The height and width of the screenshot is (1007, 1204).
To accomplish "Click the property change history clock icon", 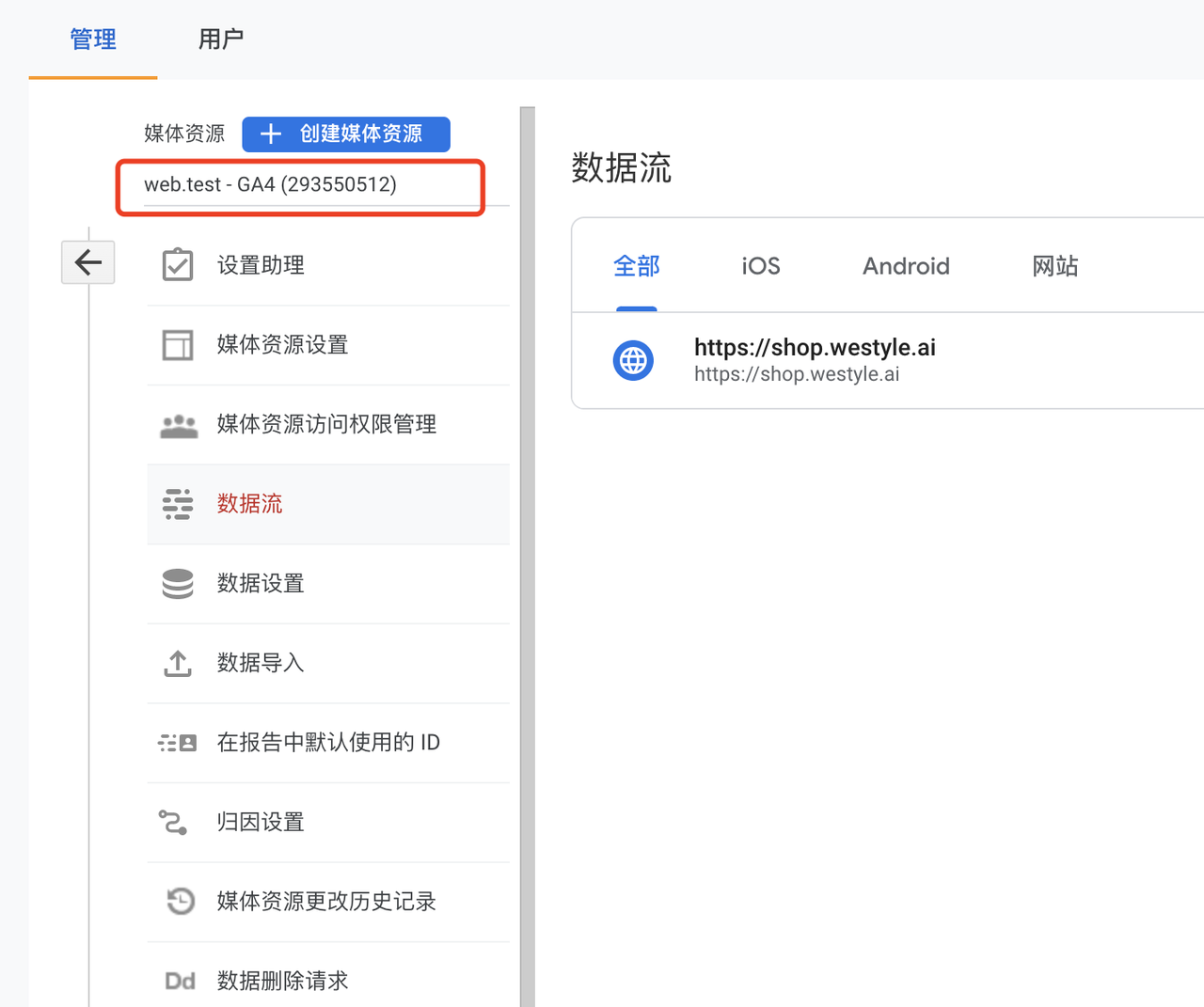I will point(180,902).
